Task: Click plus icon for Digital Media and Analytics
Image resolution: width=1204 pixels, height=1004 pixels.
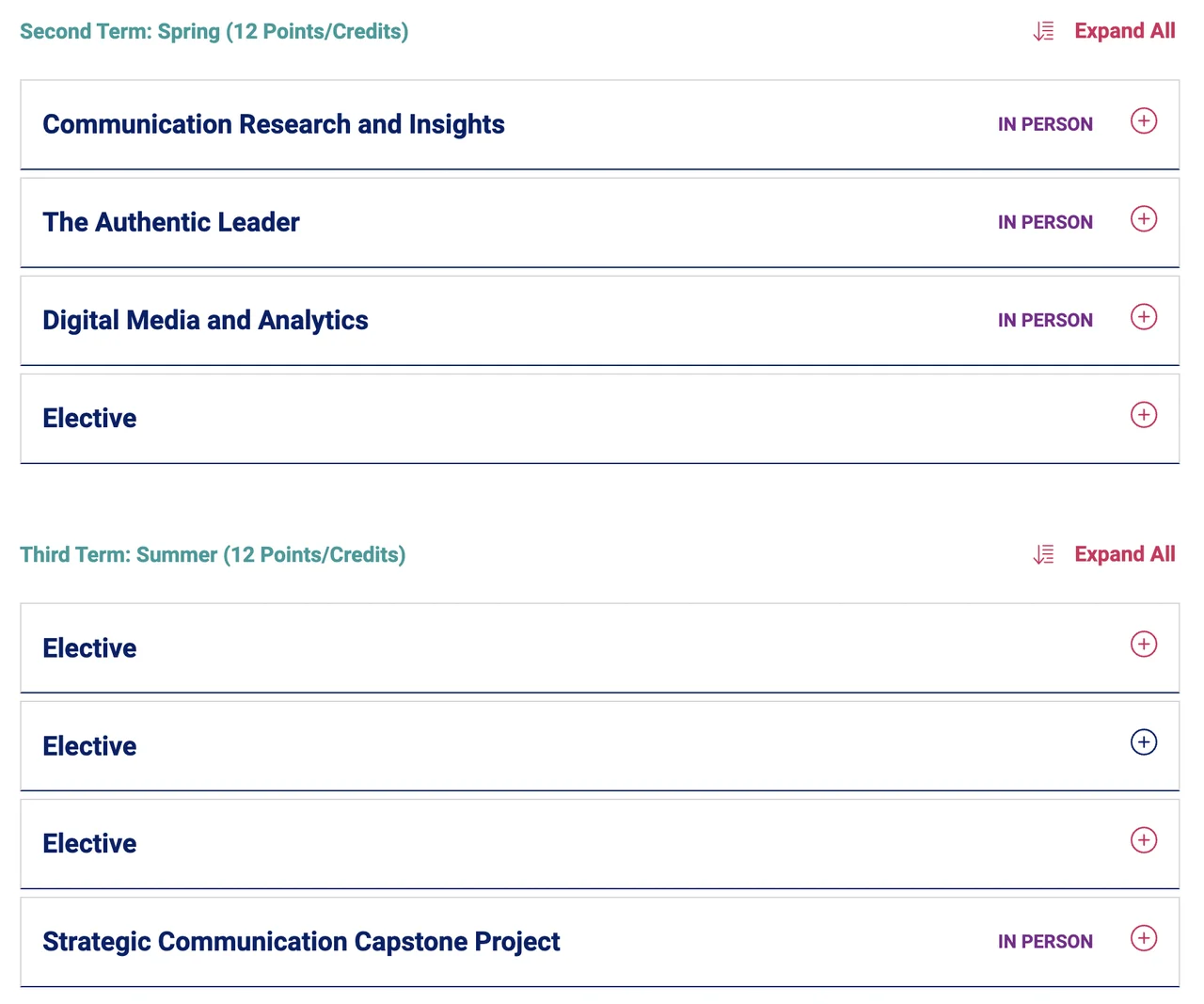Action: (x=1143, y=317)
